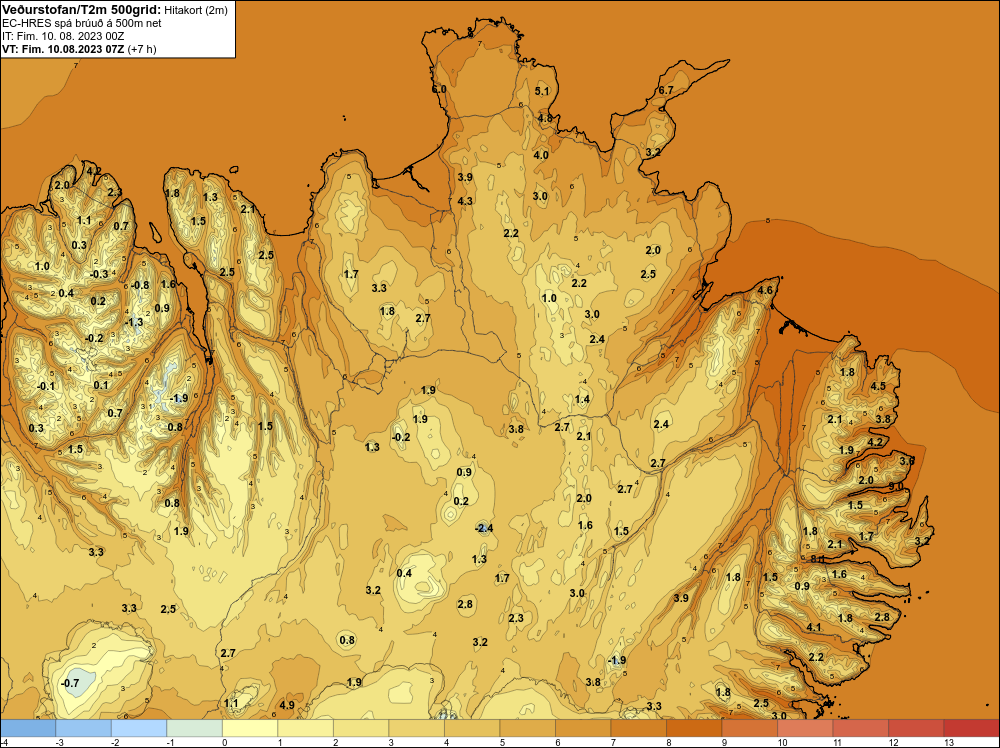Image resolution: width=1000 pixels, height=748 pixels.
Task: Click the legend scale label '-1'
Action: pyautogui.click(x=171, y=743)
